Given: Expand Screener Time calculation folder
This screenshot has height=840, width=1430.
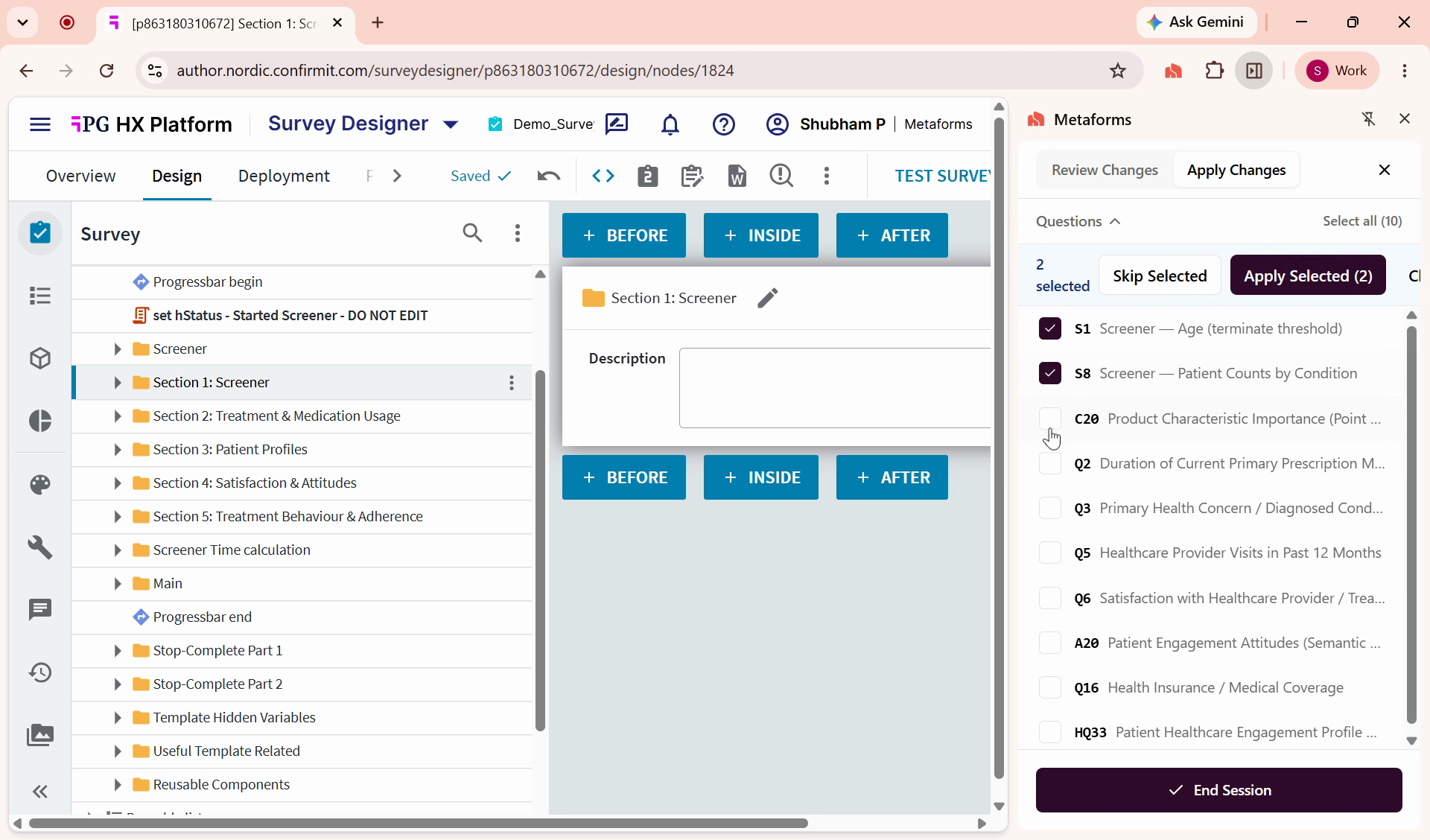Looking at the screenshot, I should 117,550.
